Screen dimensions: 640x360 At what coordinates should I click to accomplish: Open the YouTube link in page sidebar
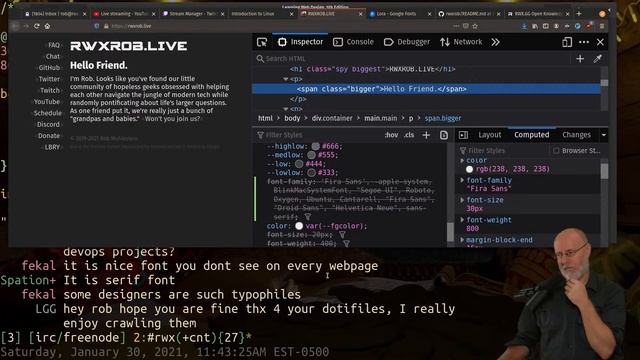pos(47,102)
